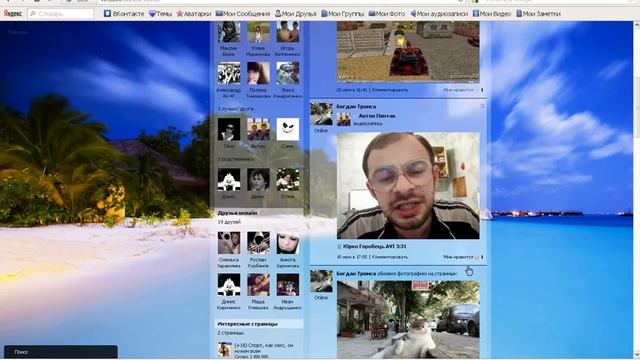
Task: Open the Темы bookmark with heart icon
Action: (160, 13)
